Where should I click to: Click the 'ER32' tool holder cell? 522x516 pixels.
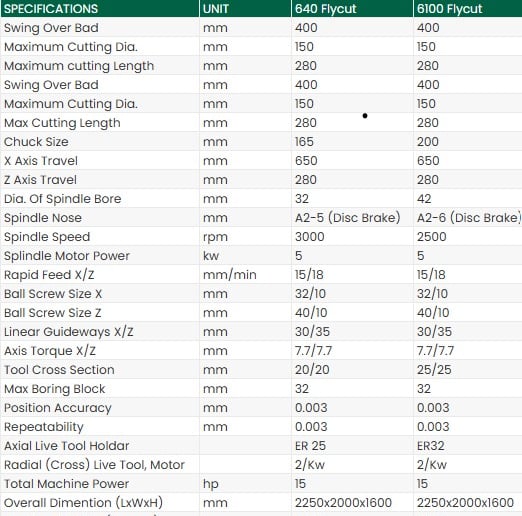point(430,446)
